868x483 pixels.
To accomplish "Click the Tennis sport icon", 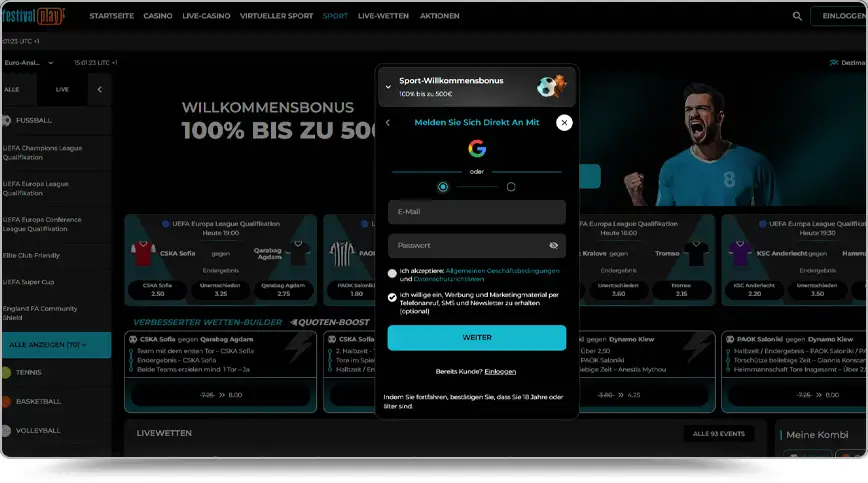I will pyautogui.click(x=7, y=372).
